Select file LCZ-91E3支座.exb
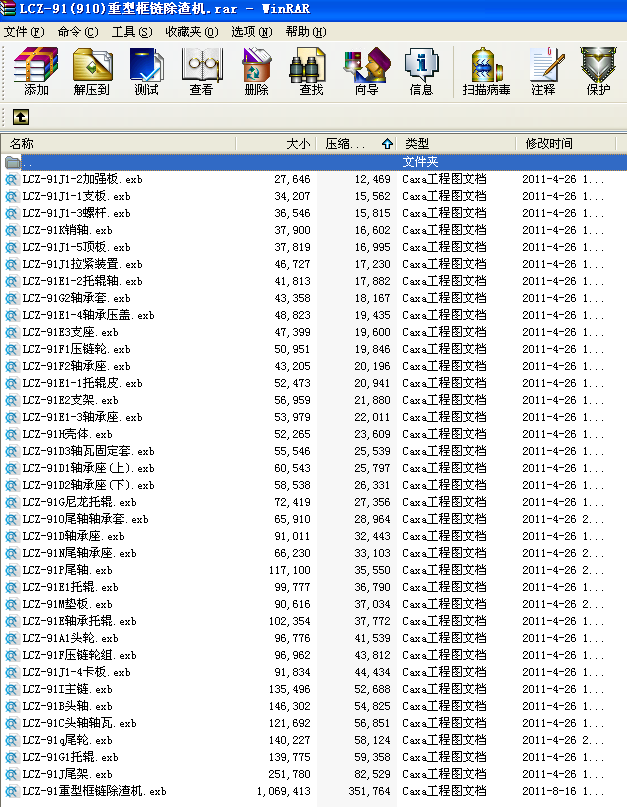Screen dimensions: 627x807 pos(71,332)
